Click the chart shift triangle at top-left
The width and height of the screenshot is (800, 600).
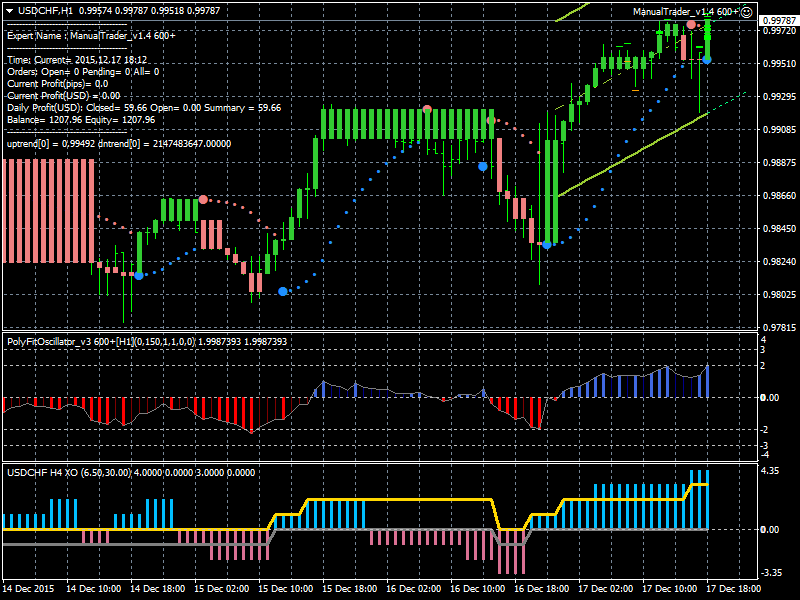point(8,10)
